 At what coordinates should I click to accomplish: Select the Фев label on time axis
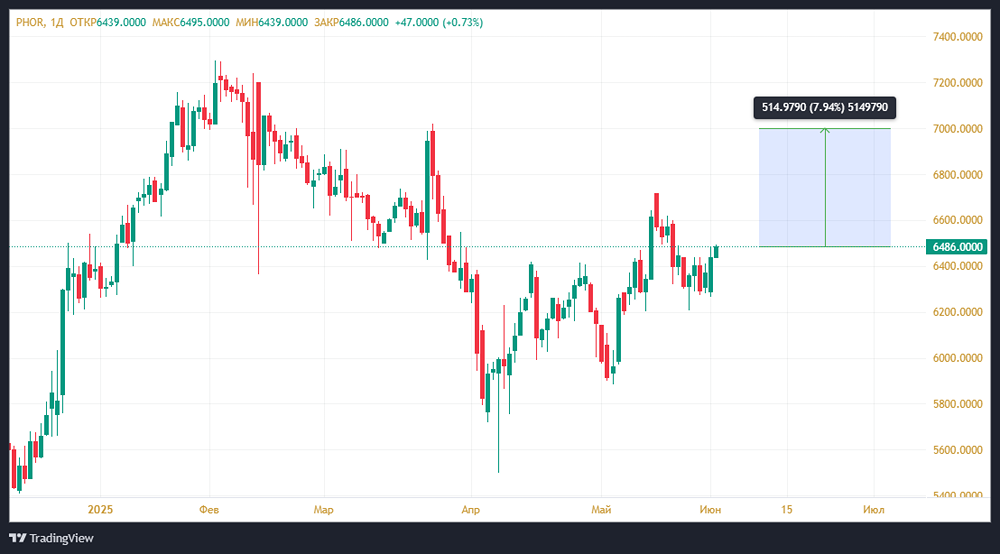(210, 510)
